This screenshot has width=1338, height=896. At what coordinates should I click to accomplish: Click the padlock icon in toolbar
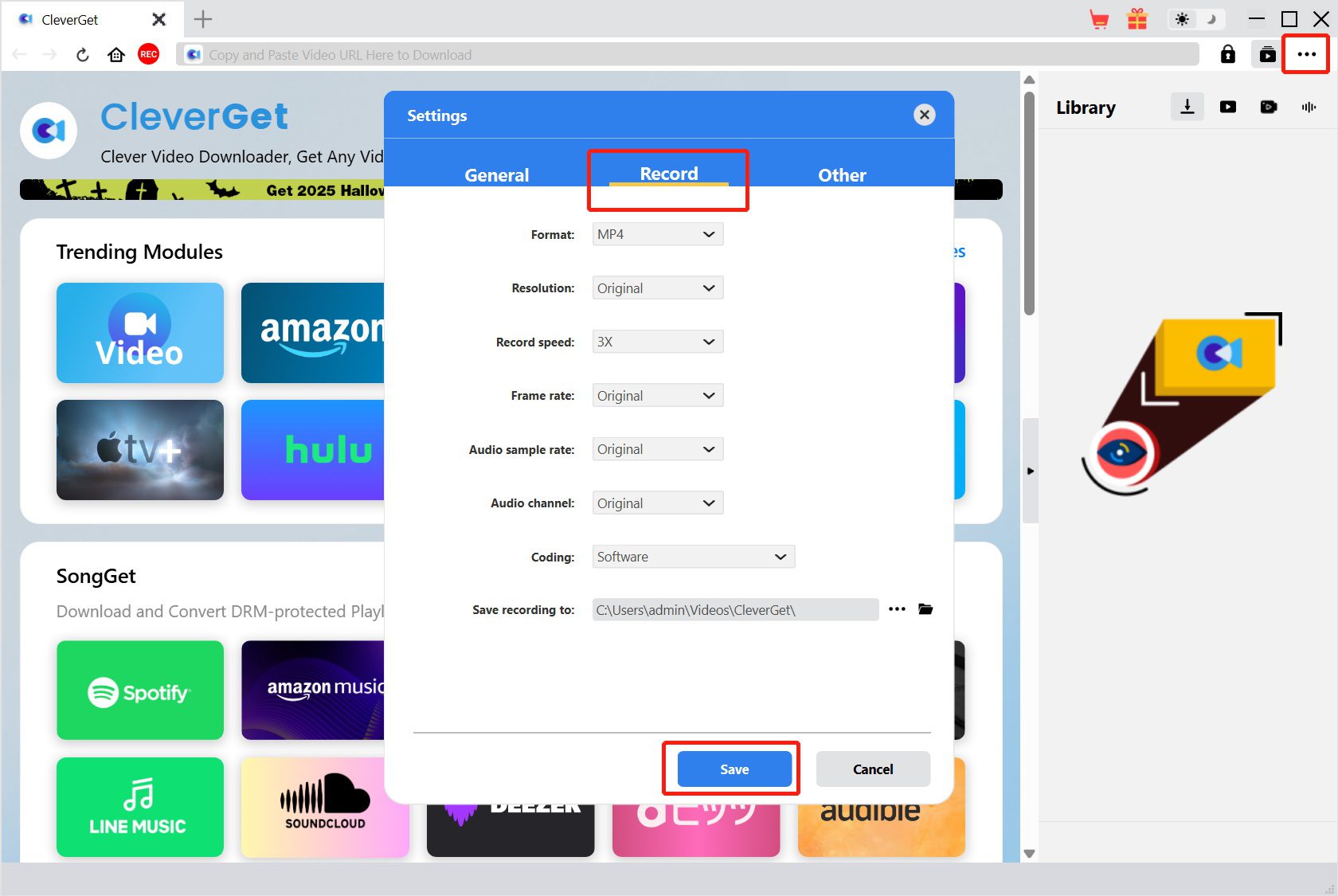(x=1227, y=54)
